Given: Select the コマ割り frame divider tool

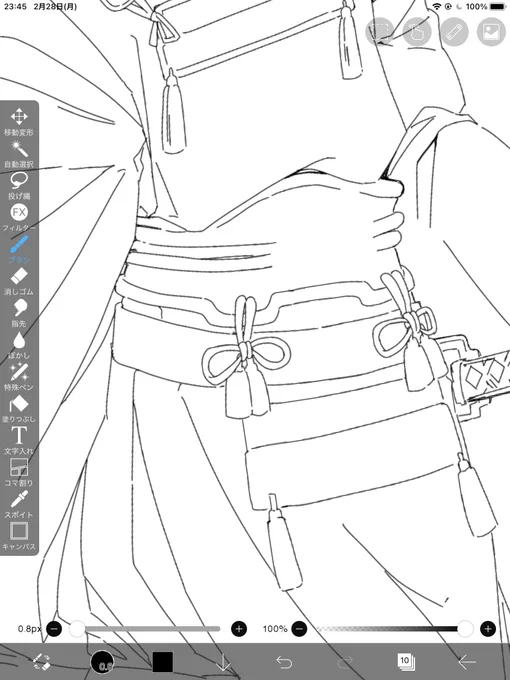Looking at the screenshot, I should (19, 472).
